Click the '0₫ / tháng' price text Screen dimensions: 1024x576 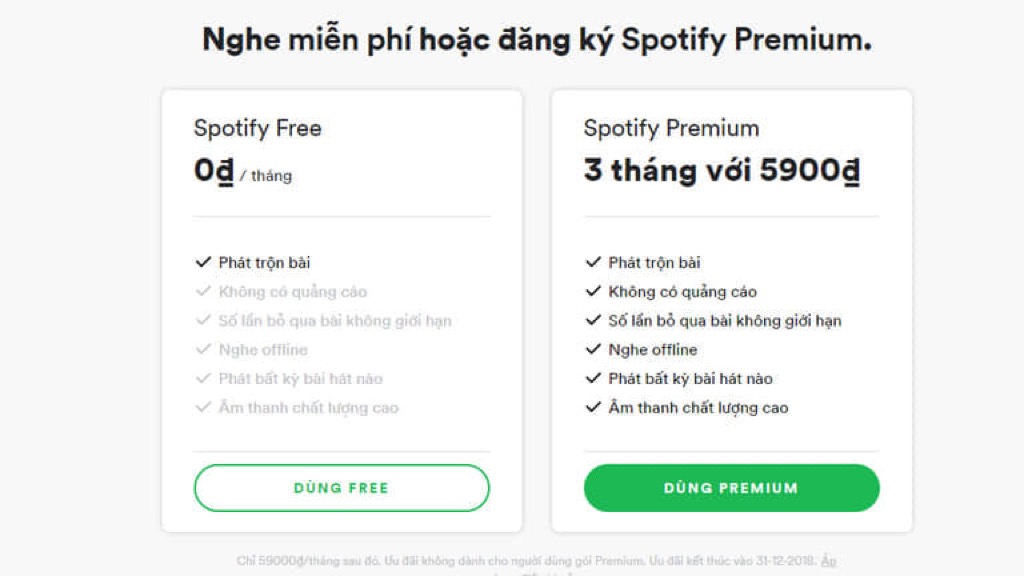243,172
